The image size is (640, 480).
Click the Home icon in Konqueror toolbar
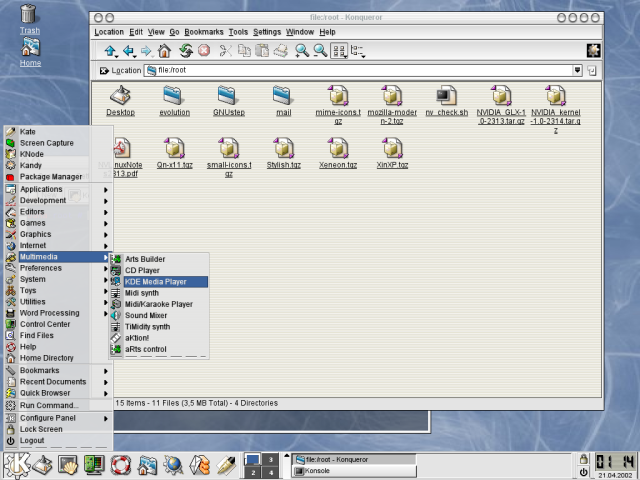[164, 51]
